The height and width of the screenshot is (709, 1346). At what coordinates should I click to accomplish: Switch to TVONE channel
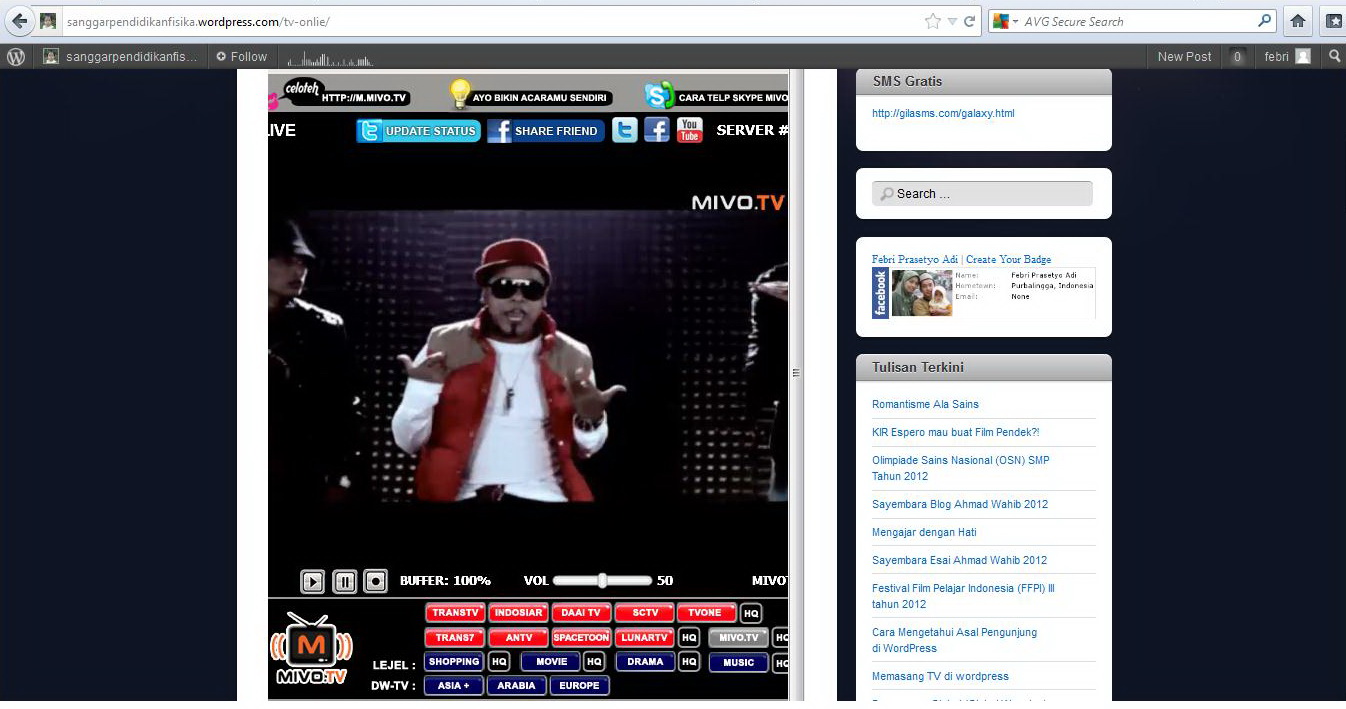point(706,613)
